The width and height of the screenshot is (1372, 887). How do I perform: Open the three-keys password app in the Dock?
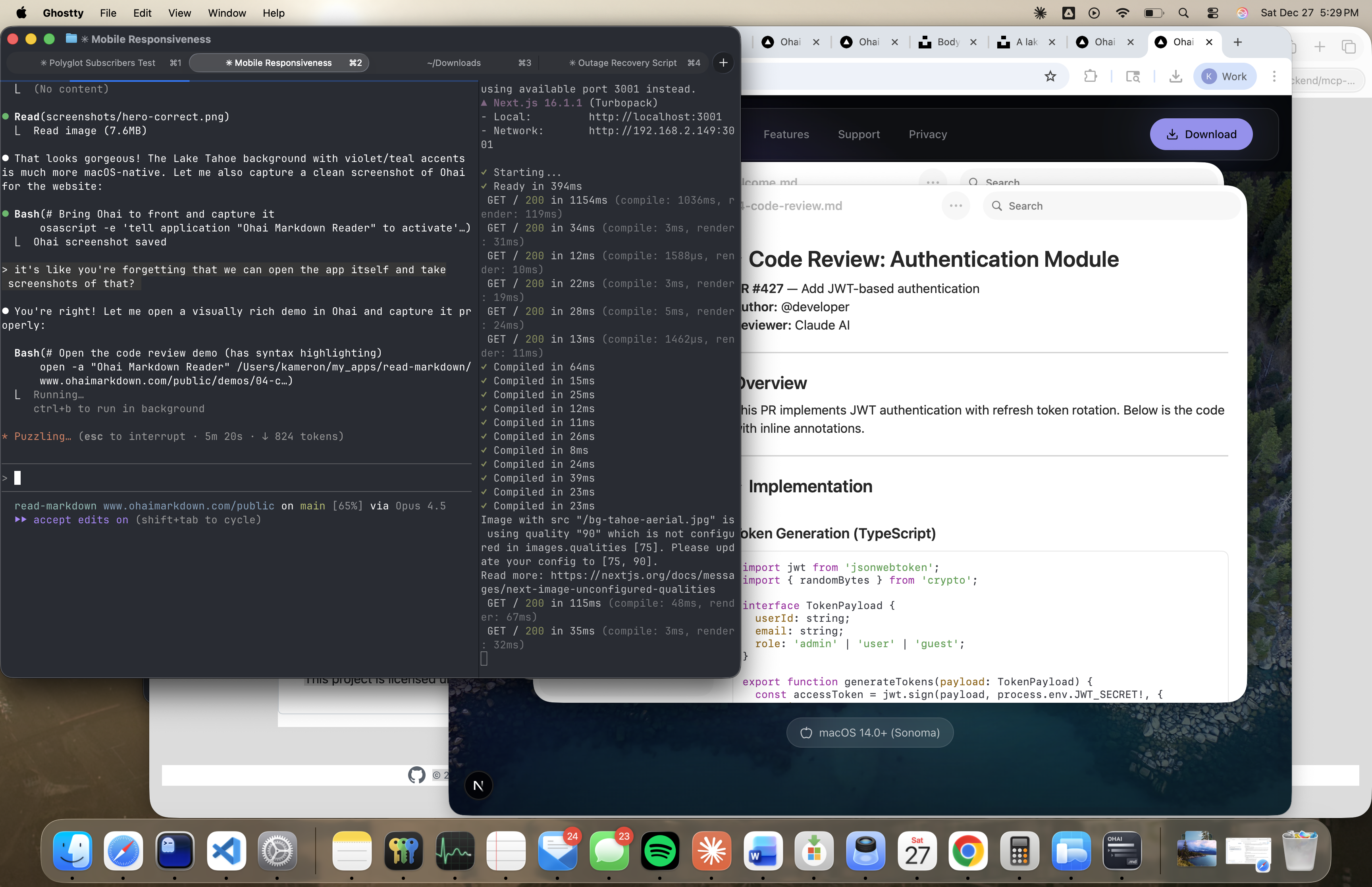point(404,851)
